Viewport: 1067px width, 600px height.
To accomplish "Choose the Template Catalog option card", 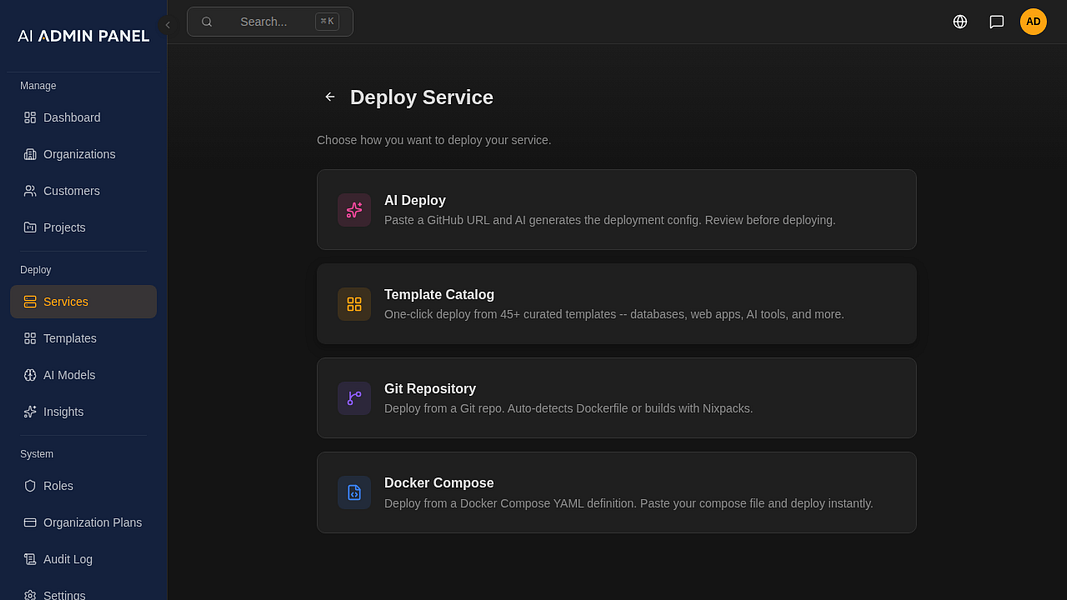I will [617, 303].
